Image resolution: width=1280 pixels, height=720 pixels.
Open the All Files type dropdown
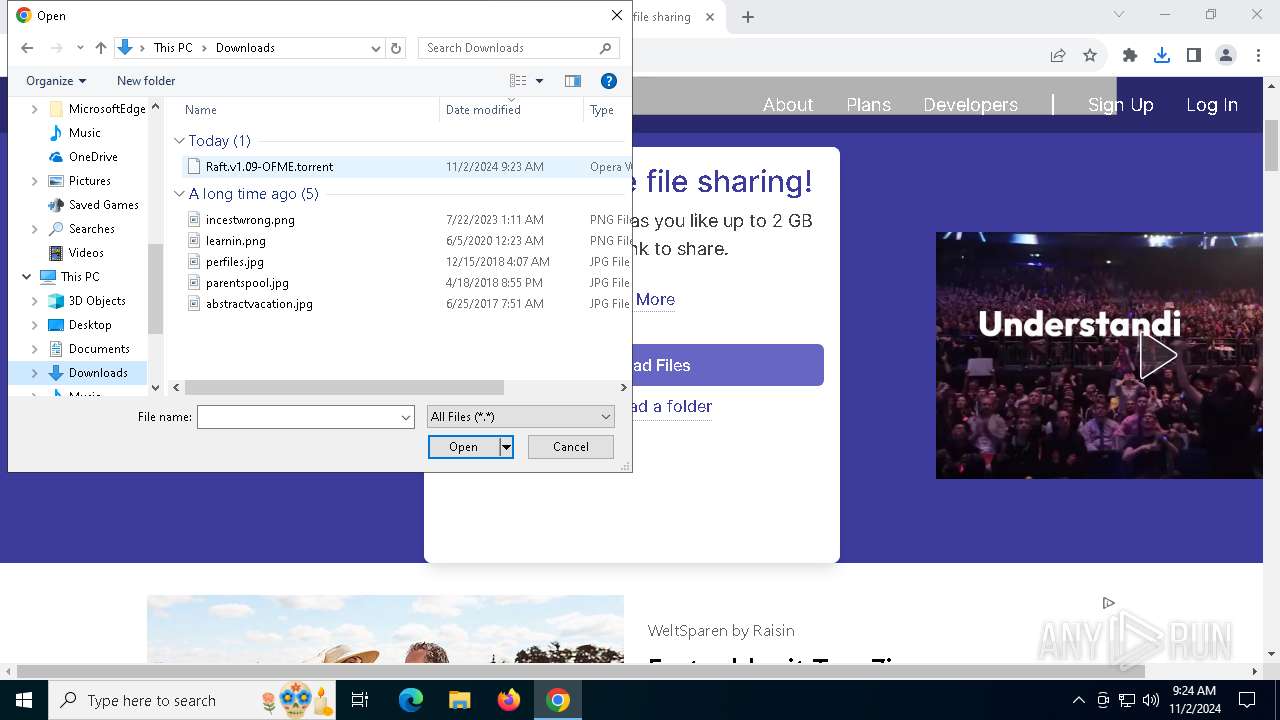pyautogui.click(x=520, y=417)
